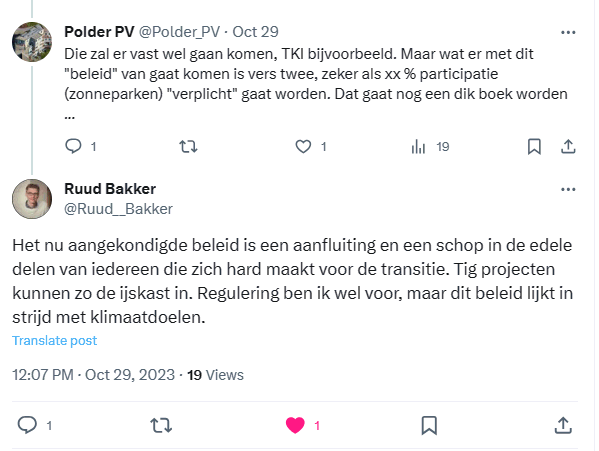
Task: Unlike Ruud Bakker's post via pink heart
Action: [295, 425]
